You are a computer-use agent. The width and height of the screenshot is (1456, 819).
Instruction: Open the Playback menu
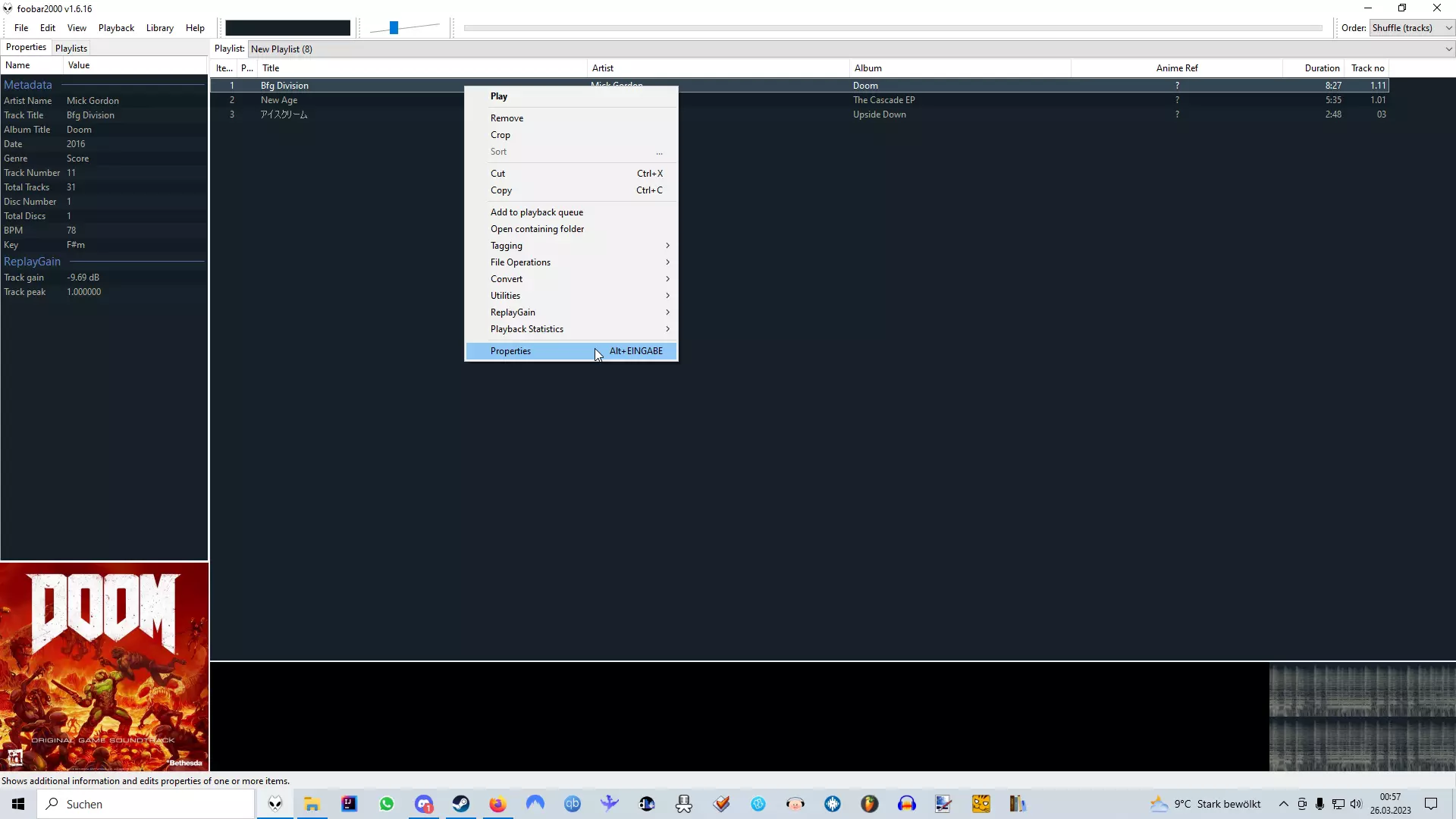tap(116, 28)
